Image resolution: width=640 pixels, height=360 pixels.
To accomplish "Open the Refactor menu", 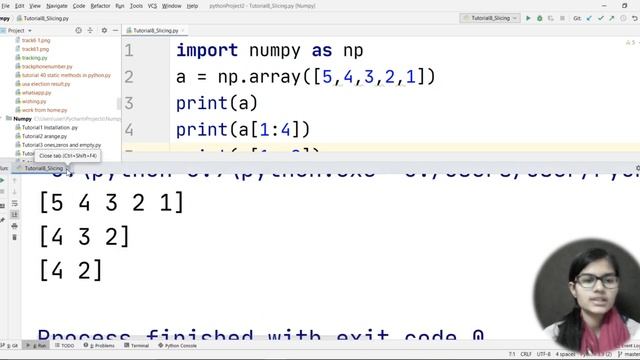I will click(x=100, y=6).
